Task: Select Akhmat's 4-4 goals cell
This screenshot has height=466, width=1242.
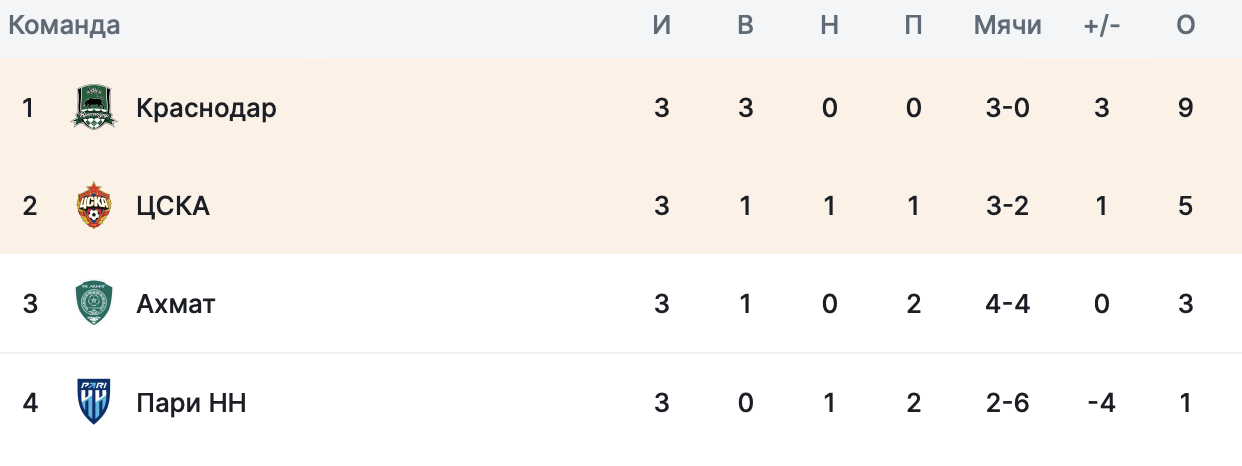Action: point(1008,304)
